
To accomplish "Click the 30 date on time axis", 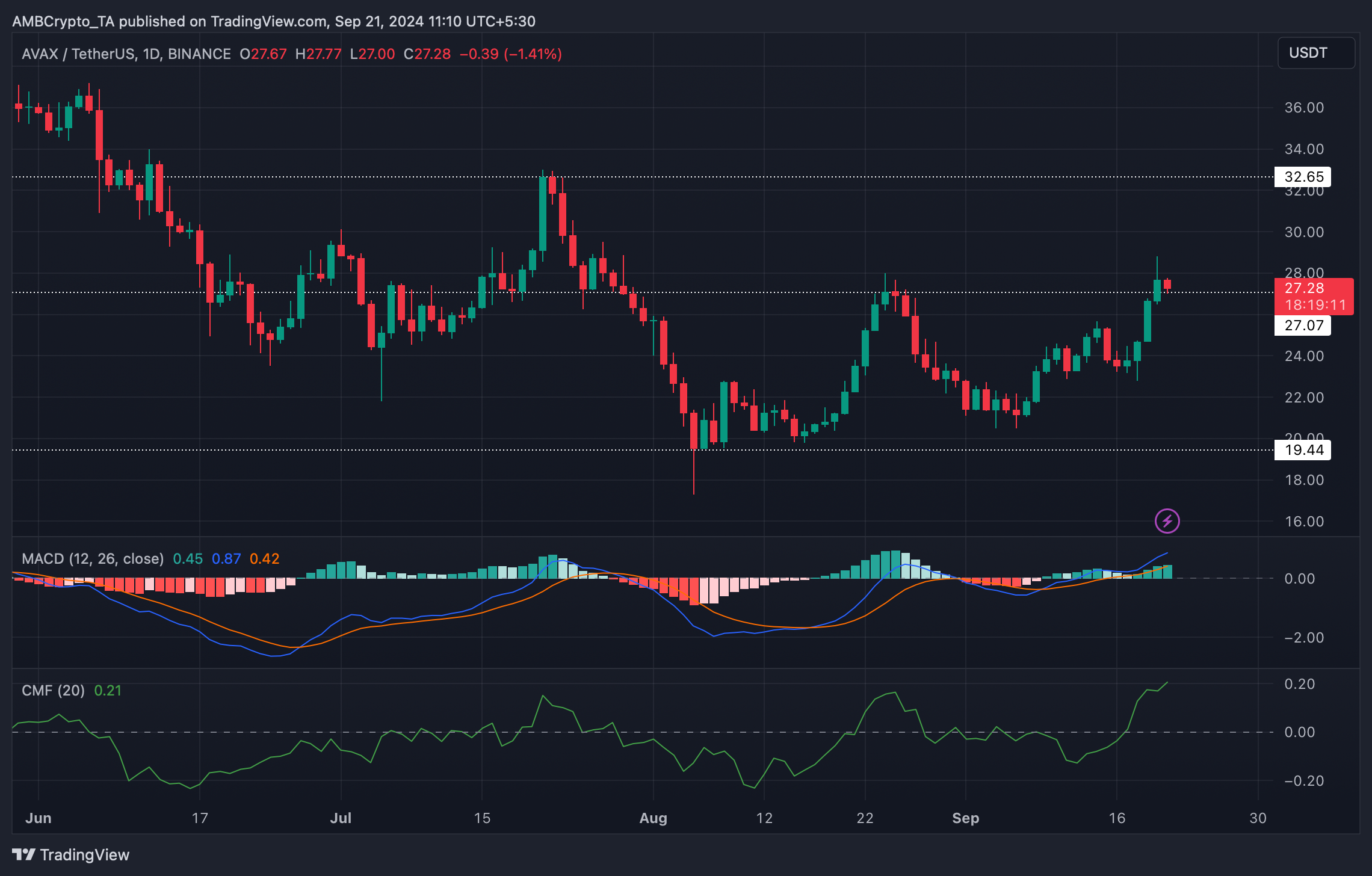I will click(1258, 818).
